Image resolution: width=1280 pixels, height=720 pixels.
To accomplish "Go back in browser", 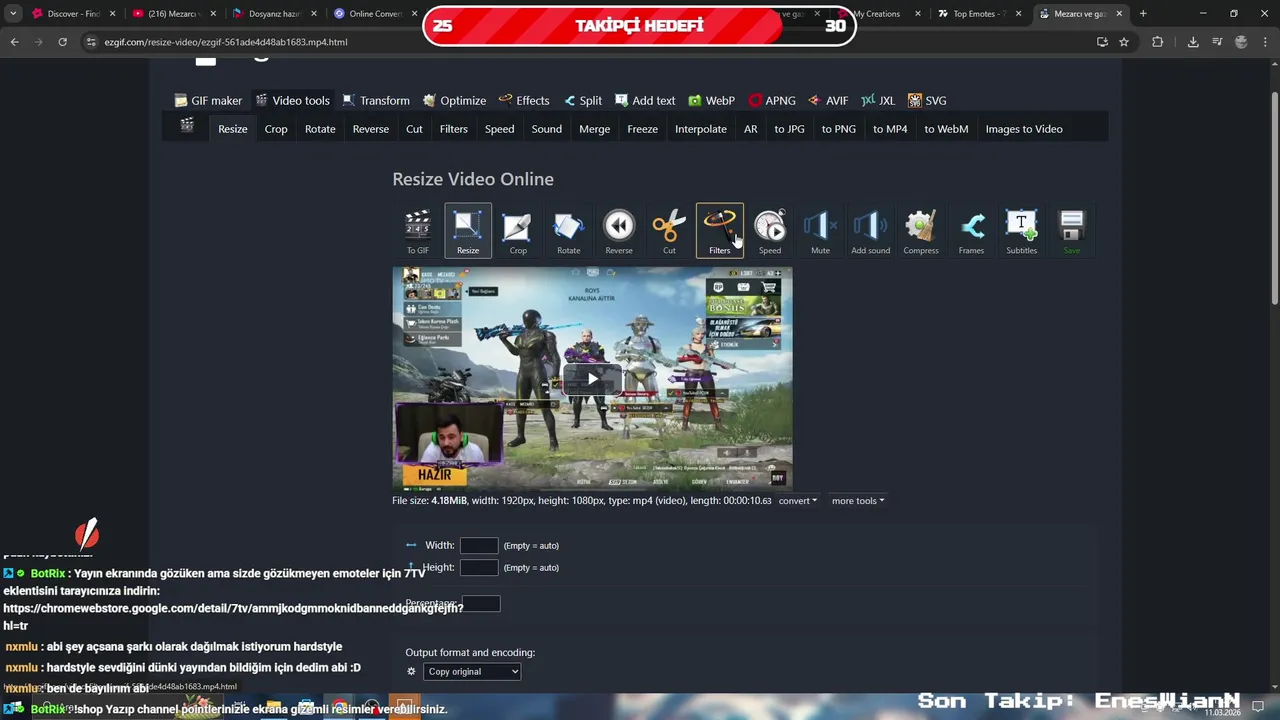I will coord(14,42).
